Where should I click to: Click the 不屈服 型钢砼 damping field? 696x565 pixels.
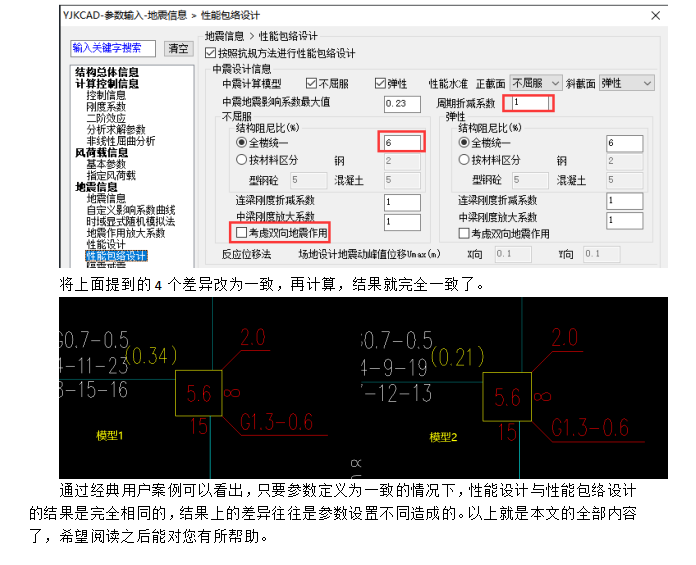309,180
